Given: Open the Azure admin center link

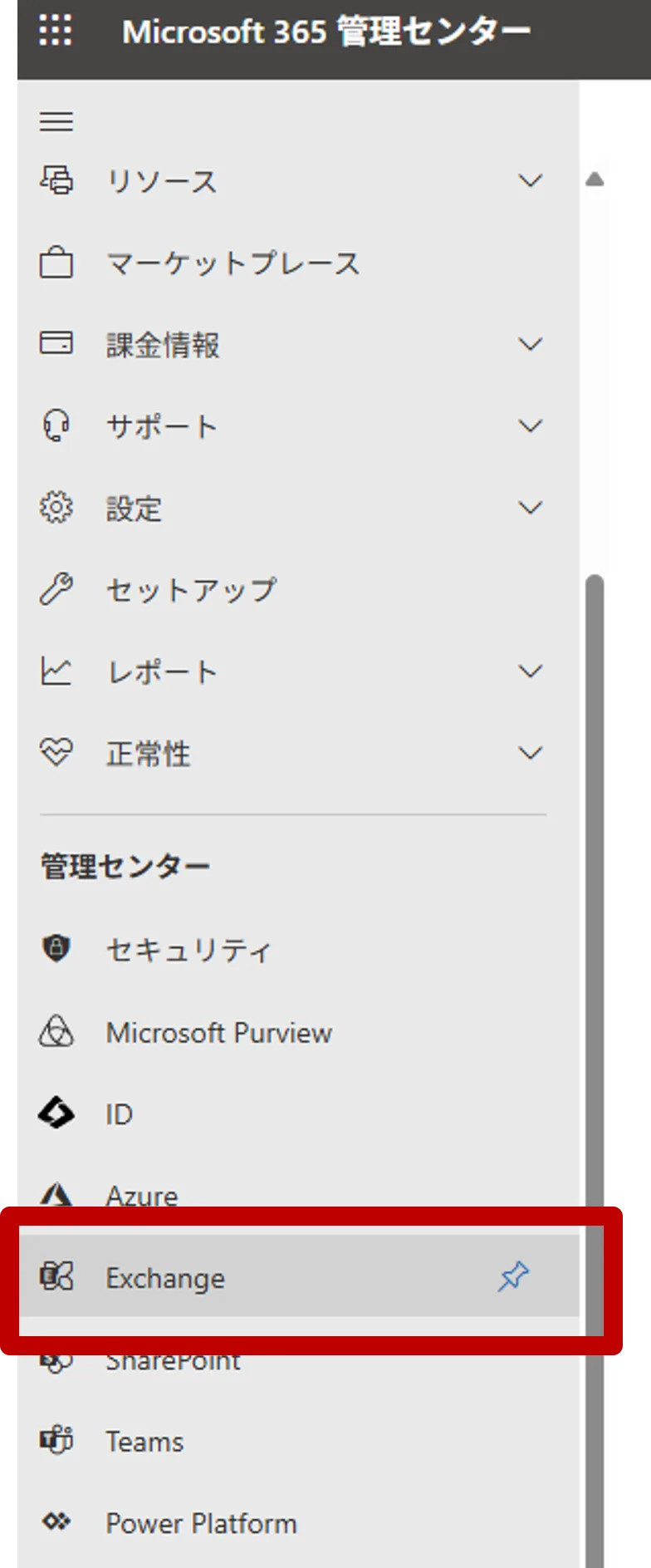Looking at the screenshot, I should [x=142, y=1195].
